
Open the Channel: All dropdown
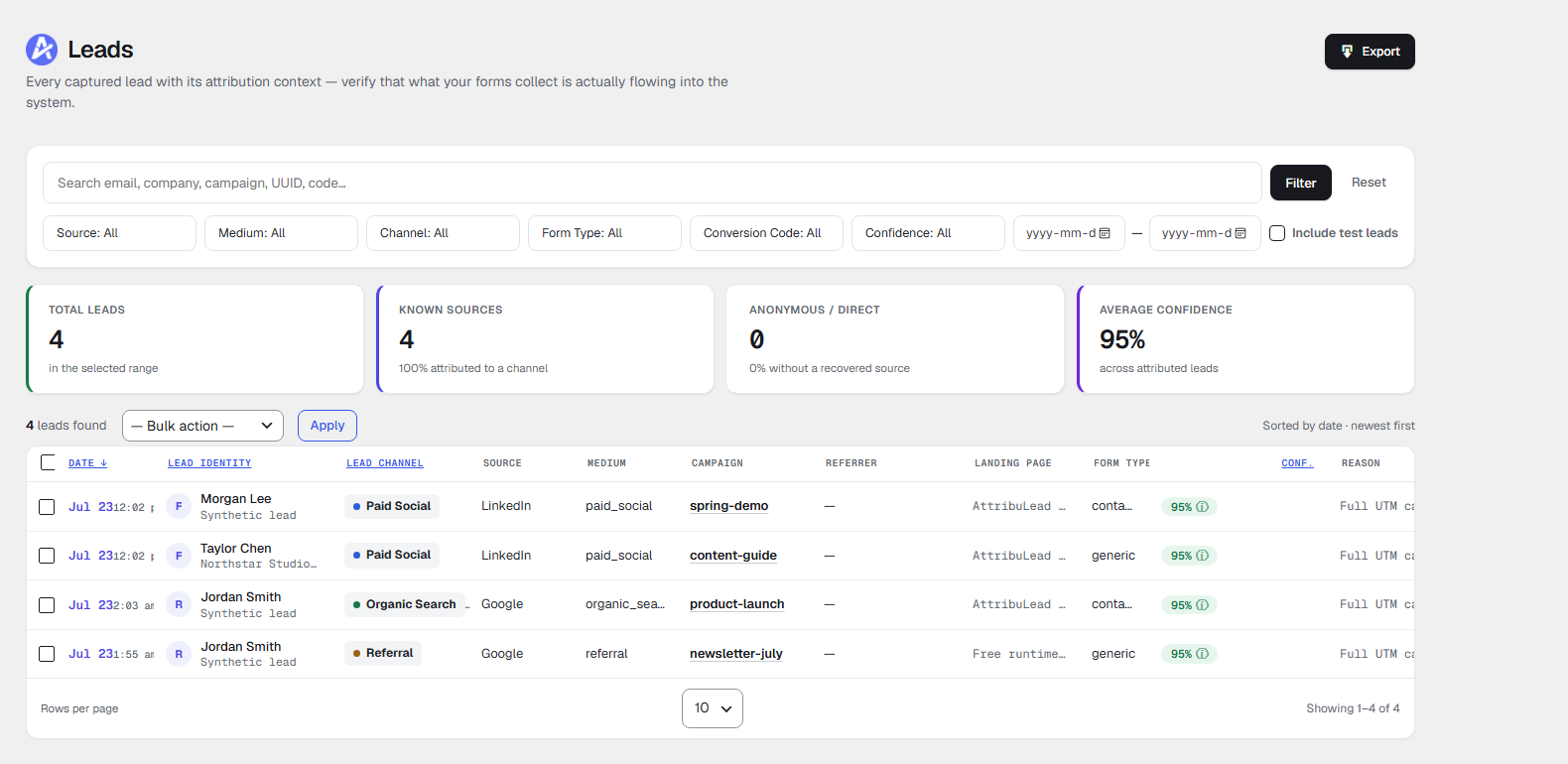pyautogui.click(x=443, y=233)
